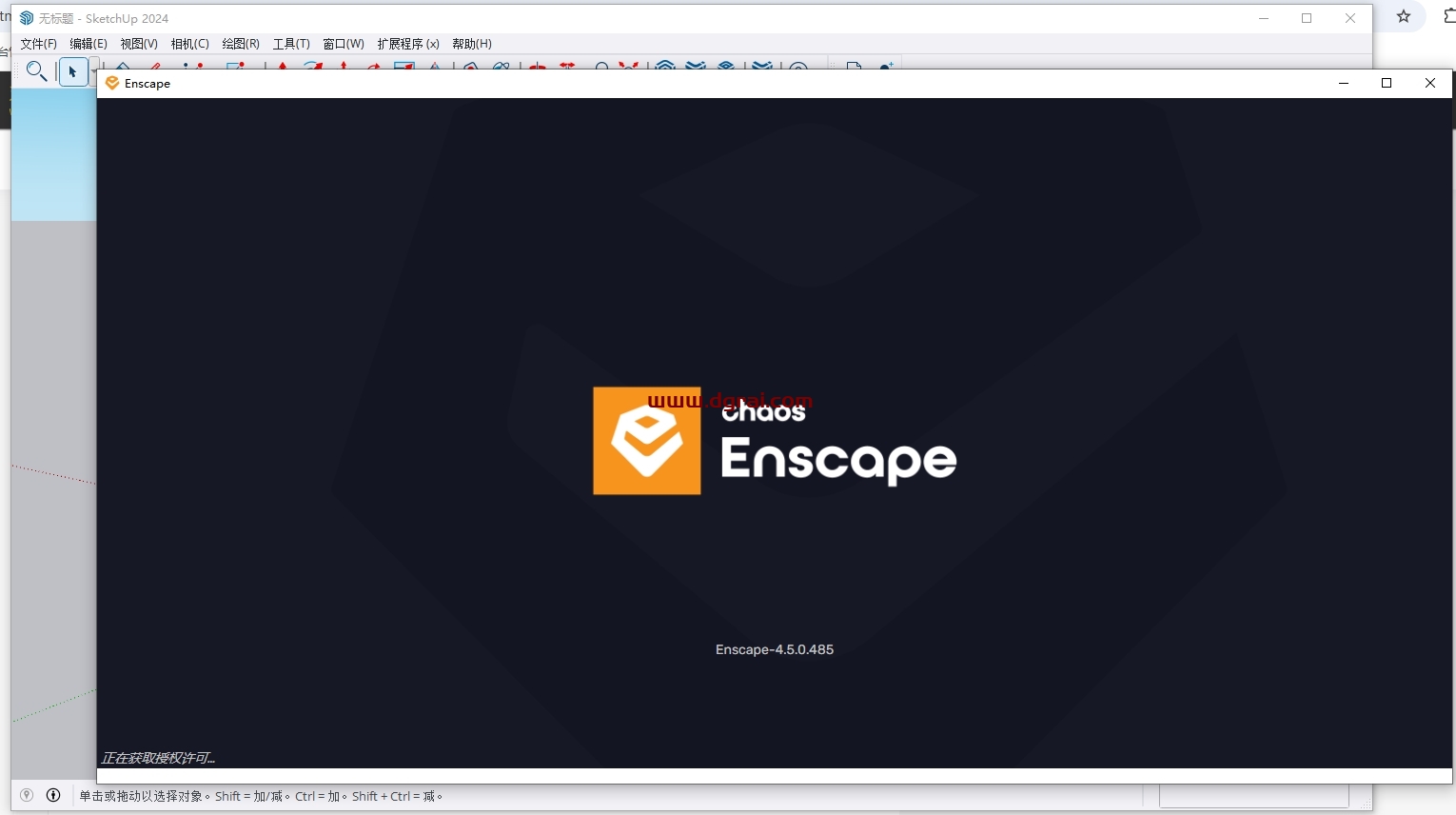Open the 相机(C) menu

click(189, 44)
